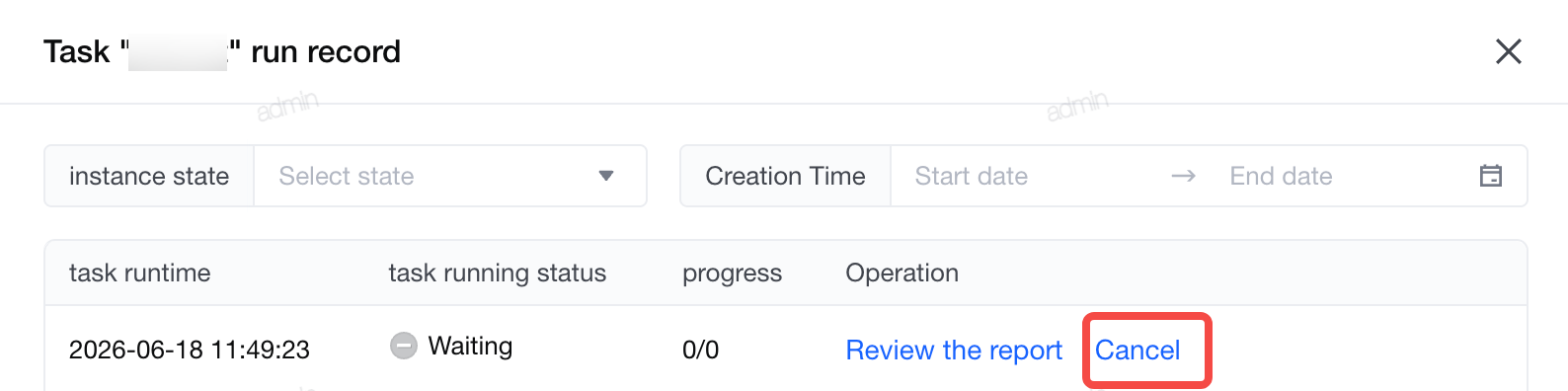The image size is (1568, 391).
Task: Open Review the report link
Action: coord(954,351)
